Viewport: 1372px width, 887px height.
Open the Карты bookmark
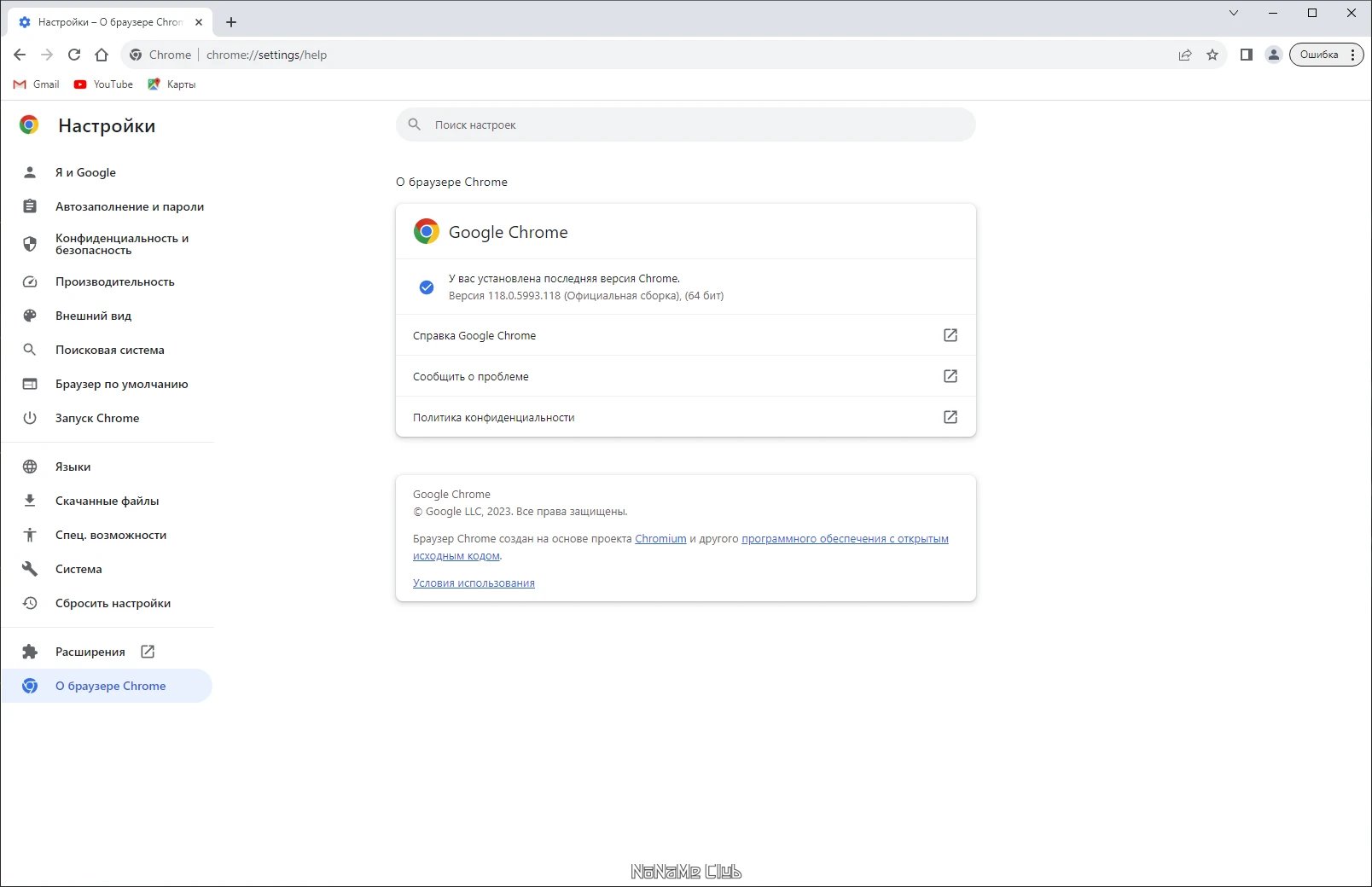pyautogui.click(x=171, y=84)
